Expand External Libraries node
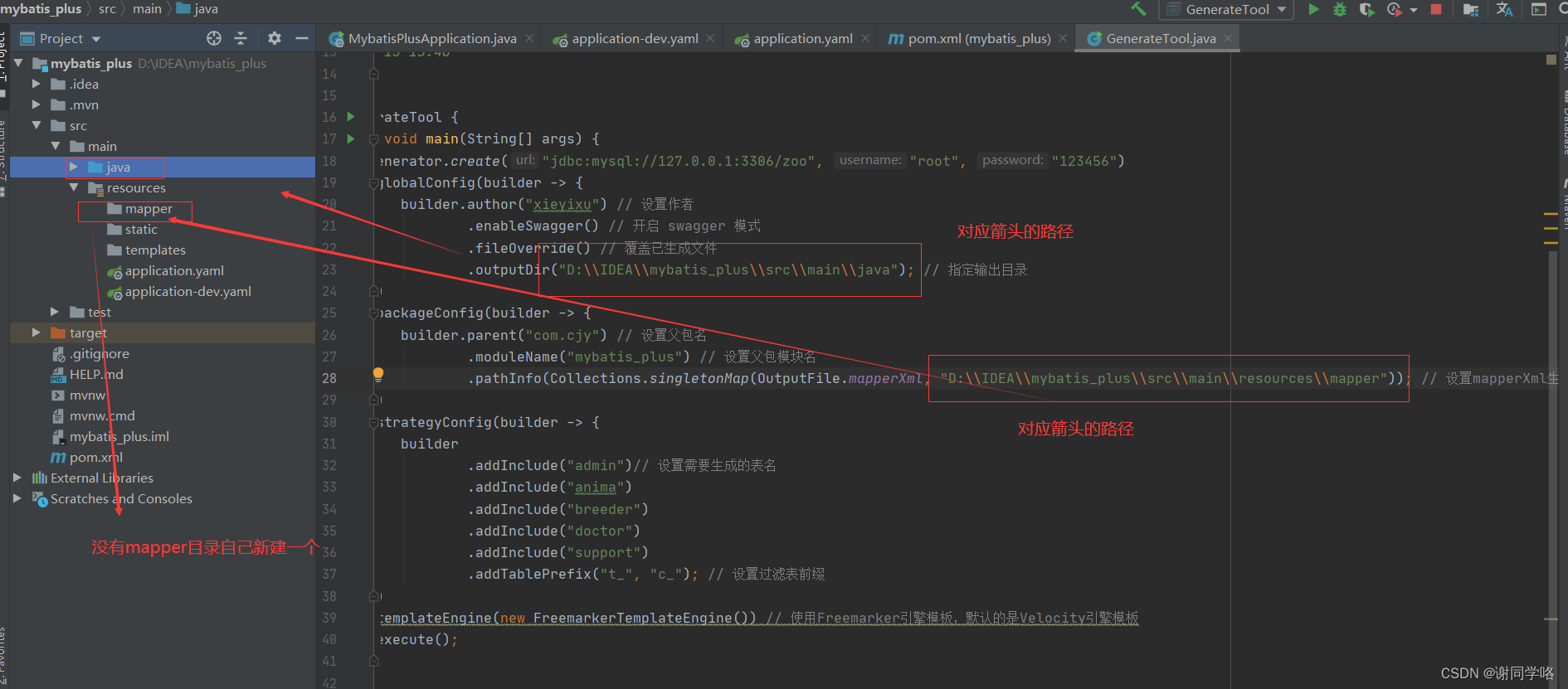The image size is (1568, 689). click(x=17, y=478)
